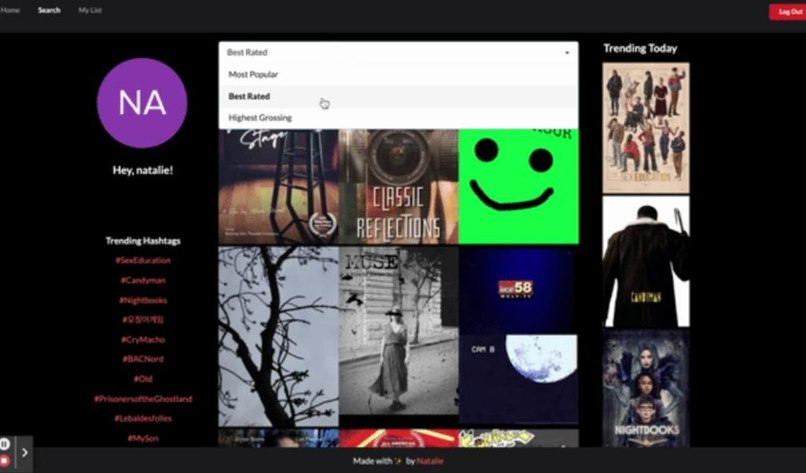Image resolution: width=806 pixels, height=473 pixels.
Task: Open the #SexEducation hashtag
Action: pyautogui.click(x=143, y=260)
